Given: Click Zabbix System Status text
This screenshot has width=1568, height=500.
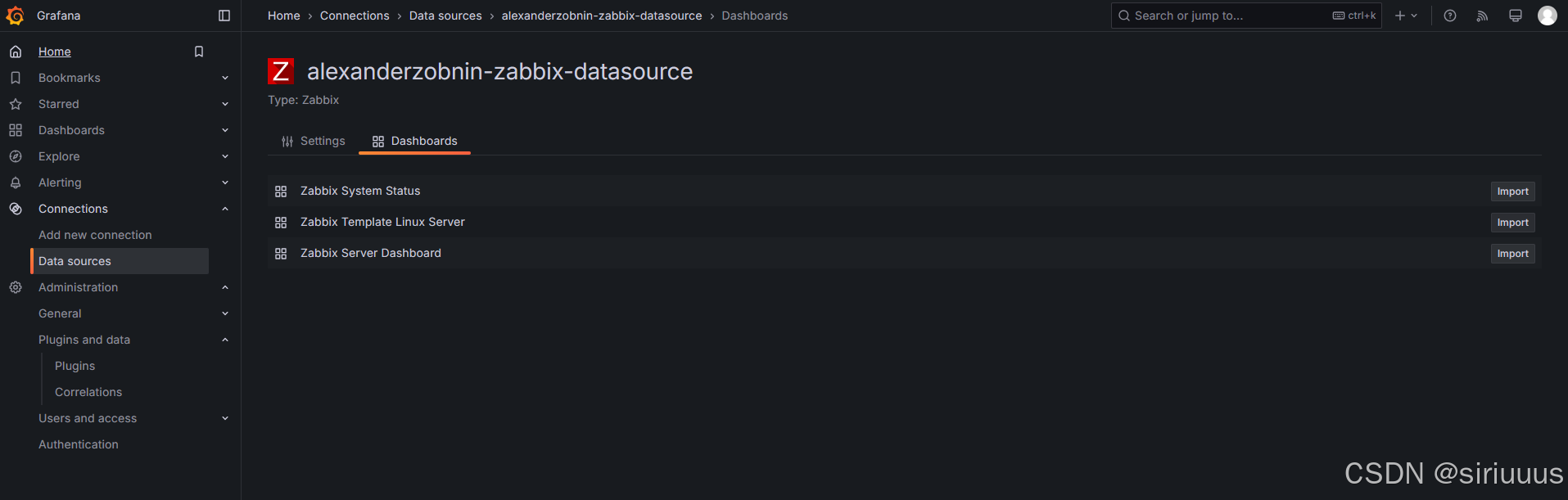Looking at the screenshot, I should (x=360, y=191).
